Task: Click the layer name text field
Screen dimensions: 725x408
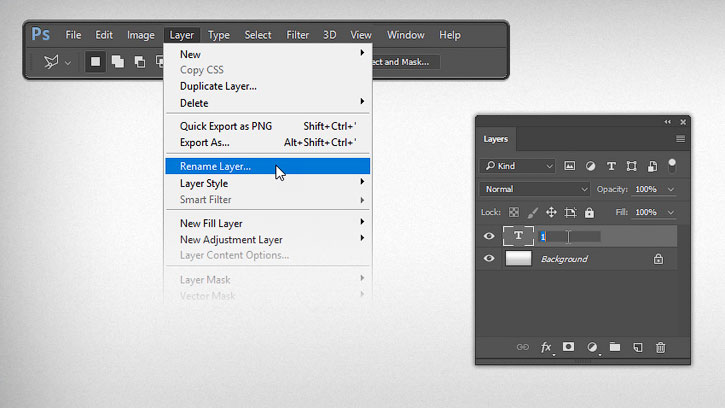Action: pos(570,236)
